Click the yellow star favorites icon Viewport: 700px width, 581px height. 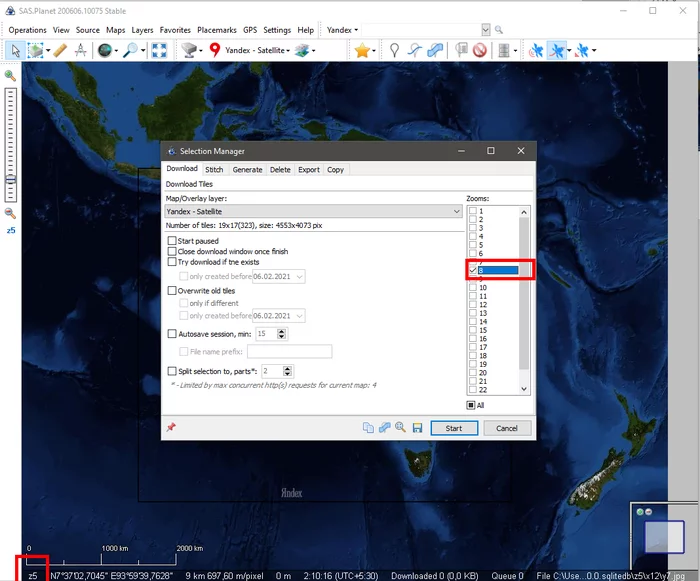click(362, 50)
